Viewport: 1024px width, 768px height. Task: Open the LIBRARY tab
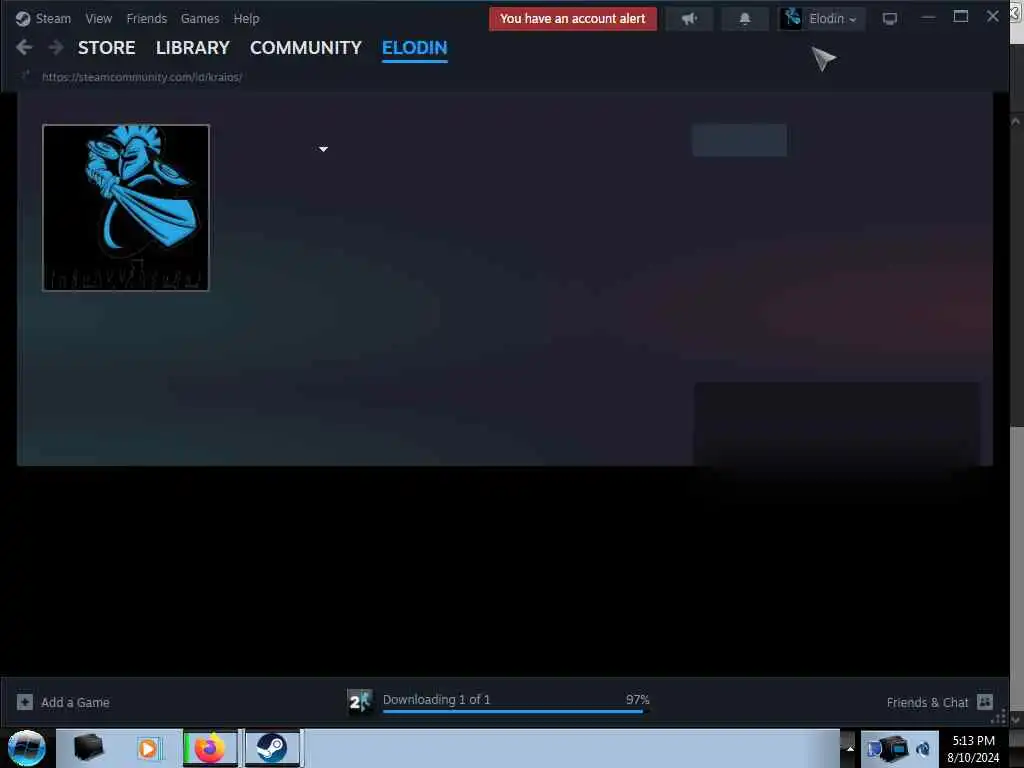(x=193, y=48)
